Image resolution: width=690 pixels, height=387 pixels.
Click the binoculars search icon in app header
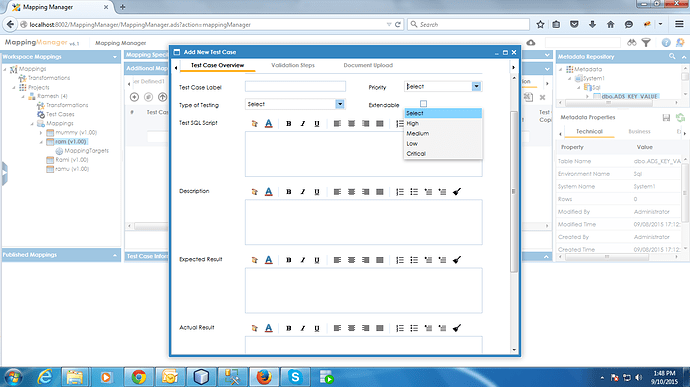[x=632, y=43]
